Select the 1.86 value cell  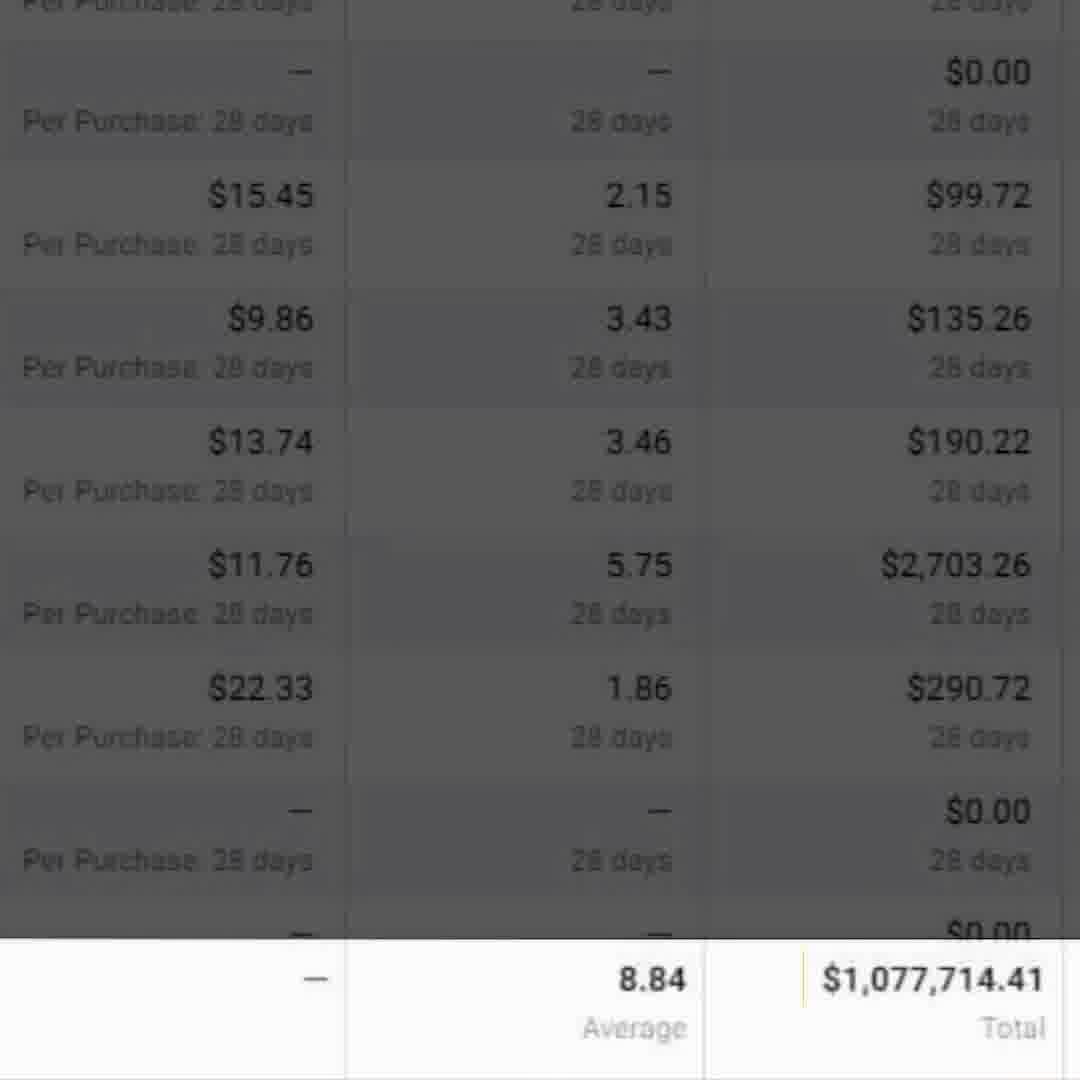(x=639, y=687)
